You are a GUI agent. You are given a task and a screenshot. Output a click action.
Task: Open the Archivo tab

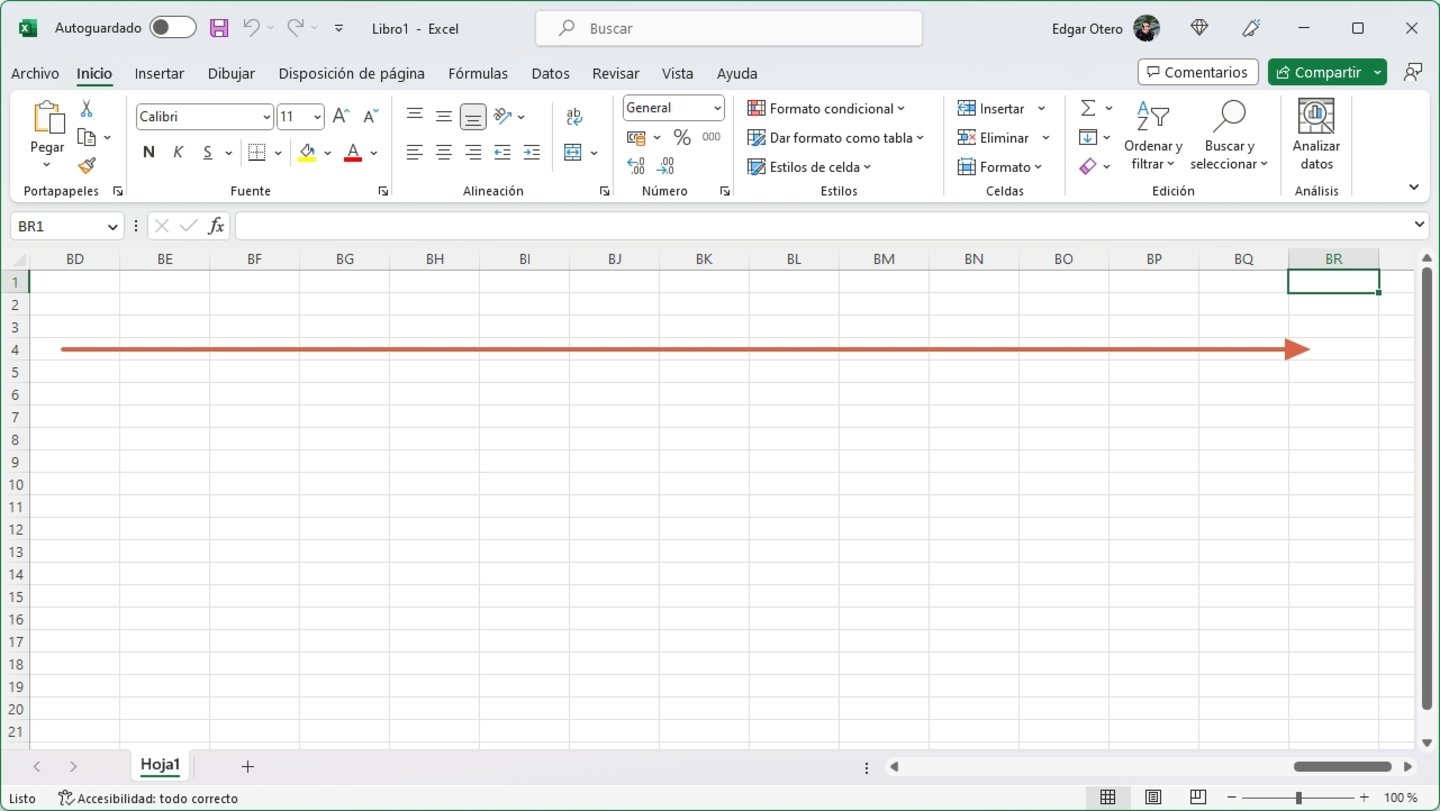click(35, 73)
